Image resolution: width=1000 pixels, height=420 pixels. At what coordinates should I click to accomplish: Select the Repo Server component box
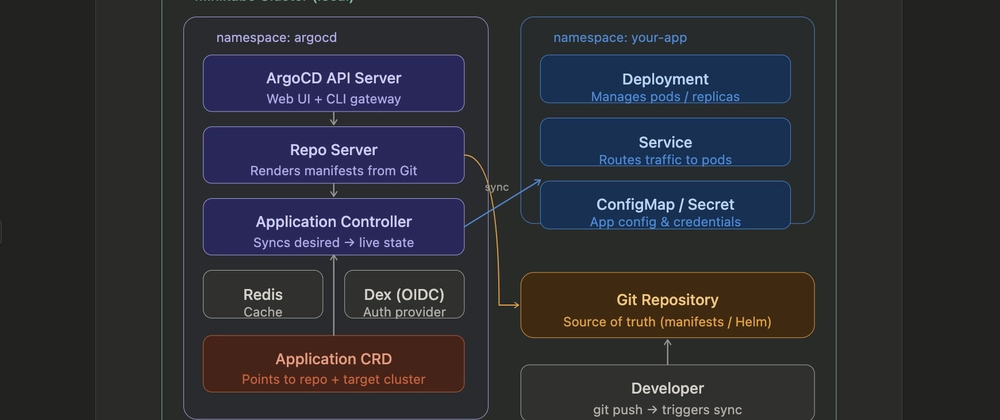tap(334, 155)
